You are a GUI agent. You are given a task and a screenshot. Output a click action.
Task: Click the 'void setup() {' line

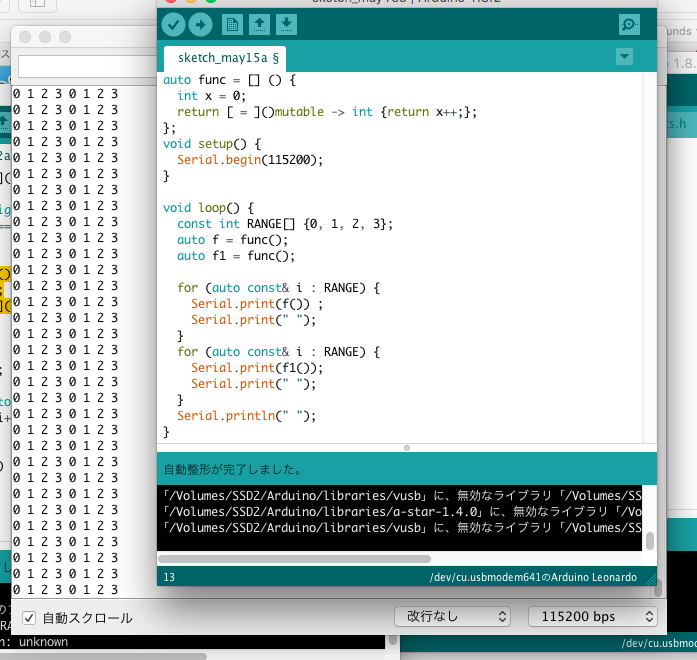coord(212,144)
